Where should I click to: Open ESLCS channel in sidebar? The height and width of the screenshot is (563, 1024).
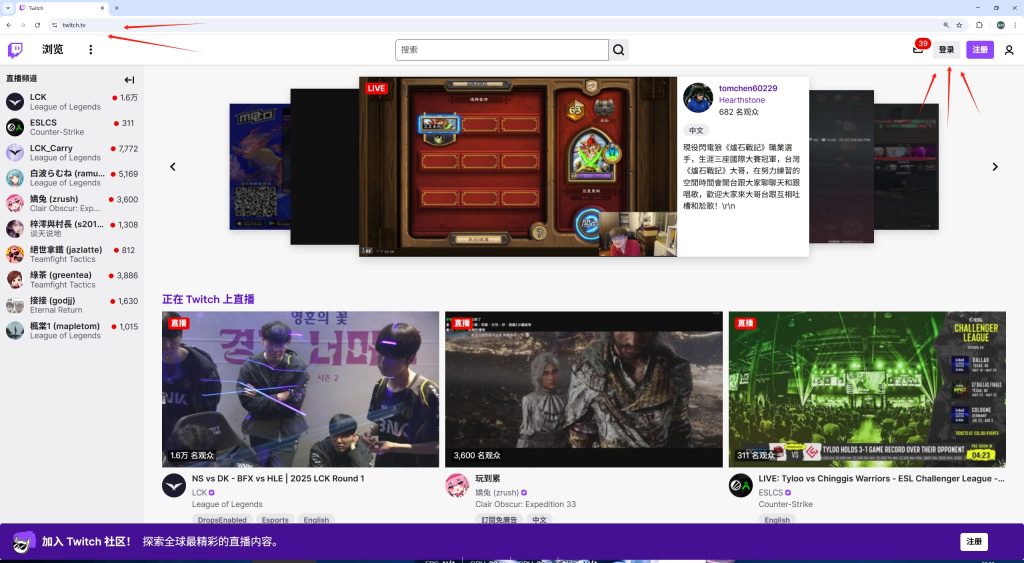click(x=72, y=127)
